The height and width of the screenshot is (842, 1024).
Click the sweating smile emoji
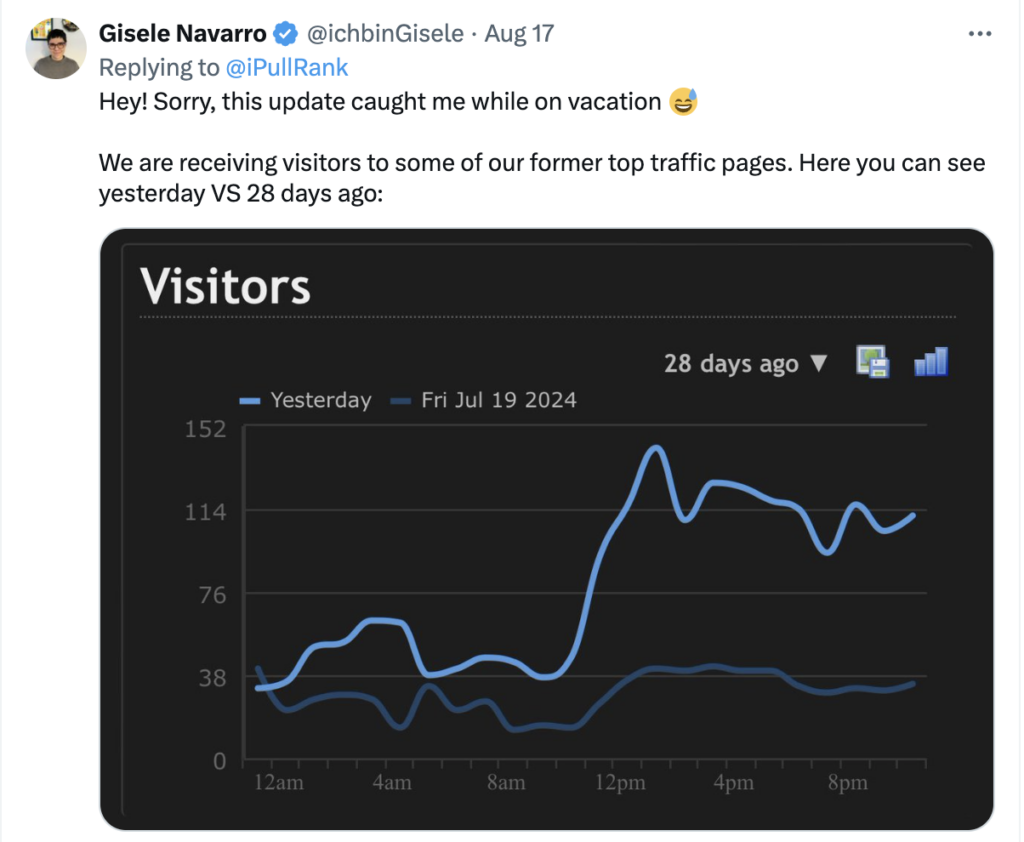click(684, 102)
